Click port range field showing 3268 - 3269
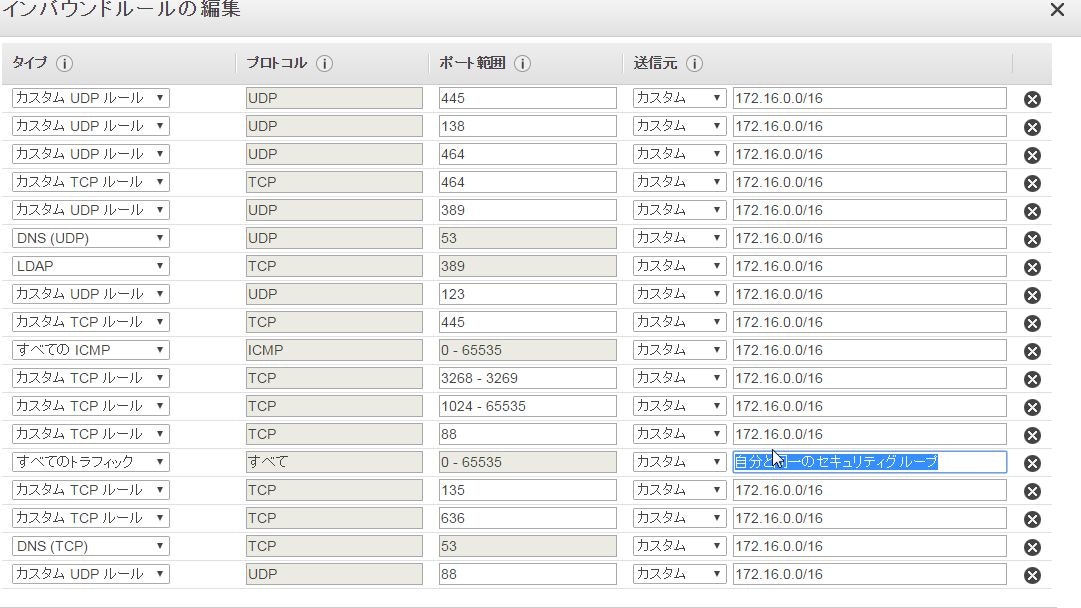1081x608 pixels. coord(527,378)
